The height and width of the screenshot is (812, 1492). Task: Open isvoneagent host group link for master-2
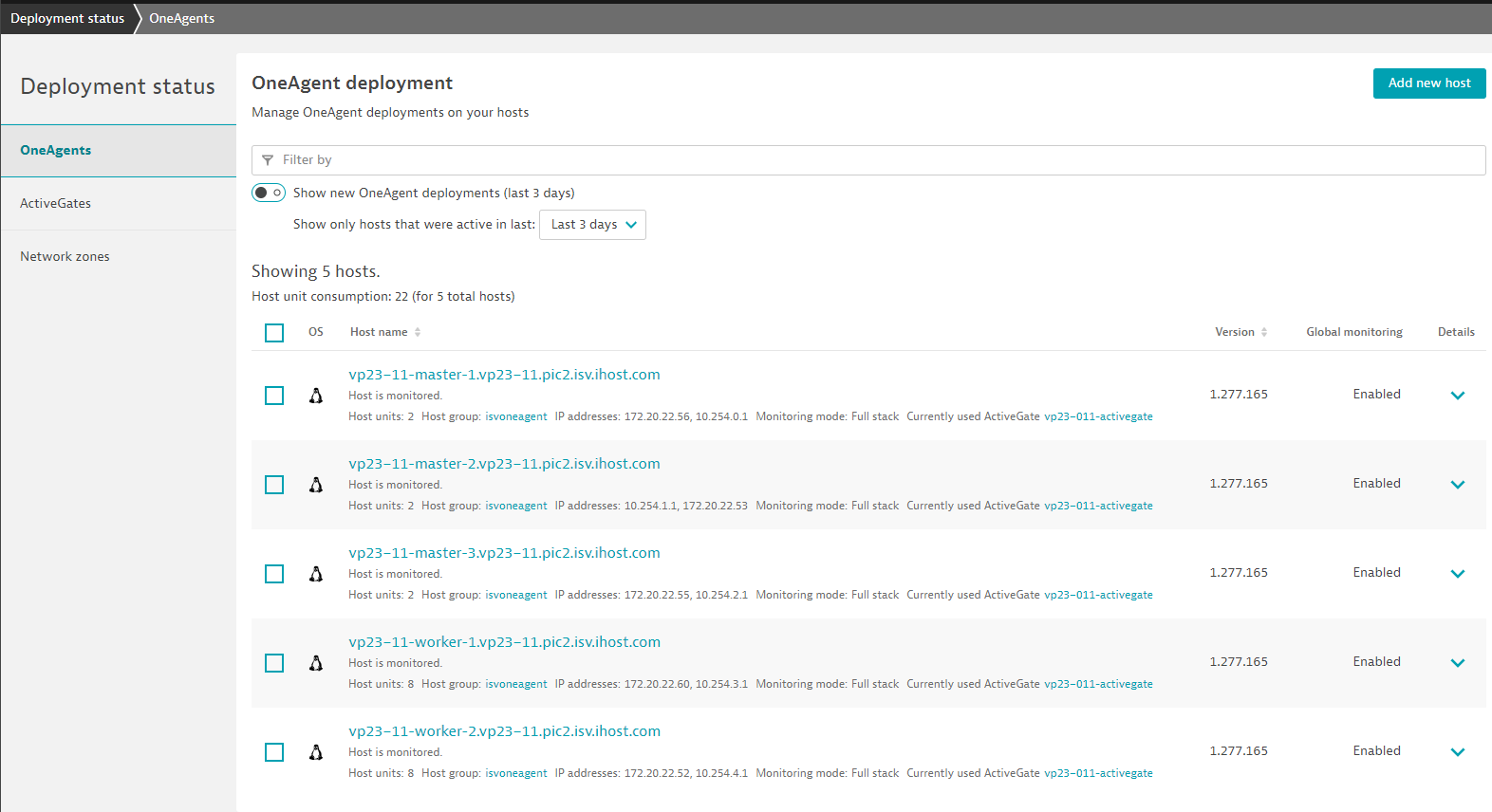pos(516,506)
